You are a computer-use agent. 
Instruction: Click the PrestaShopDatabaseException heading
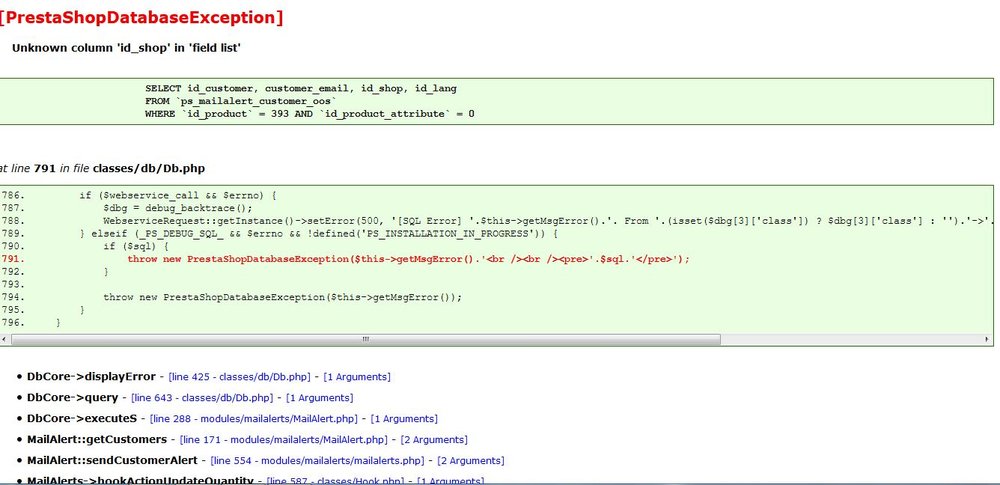(141, 17)
